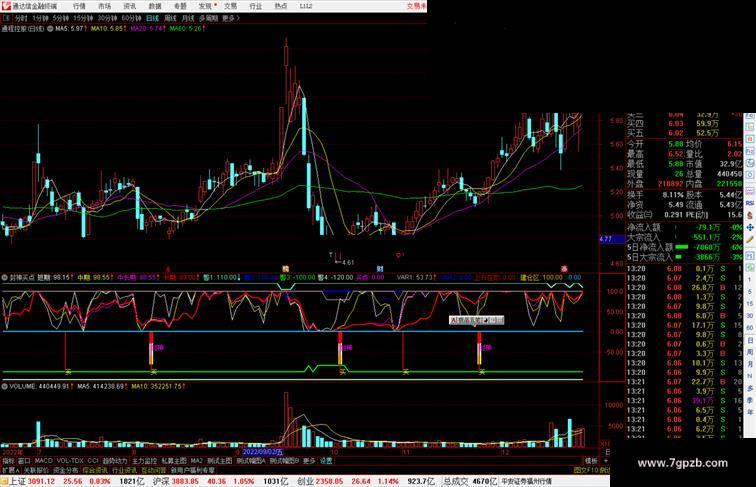Expand the 更多 periods dropdown

pos(231,18)
